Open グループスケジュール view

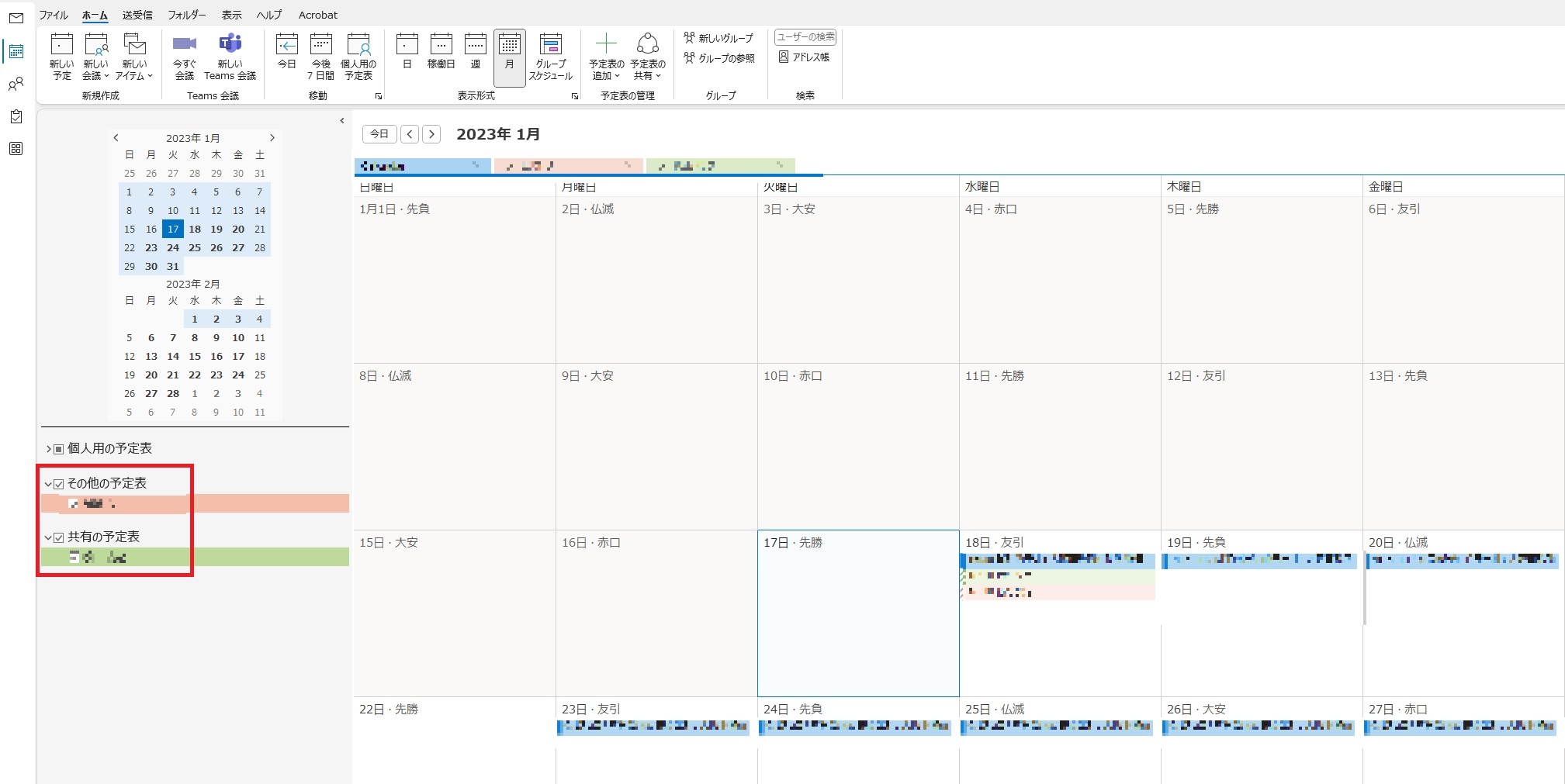click(x=551, y=57)
